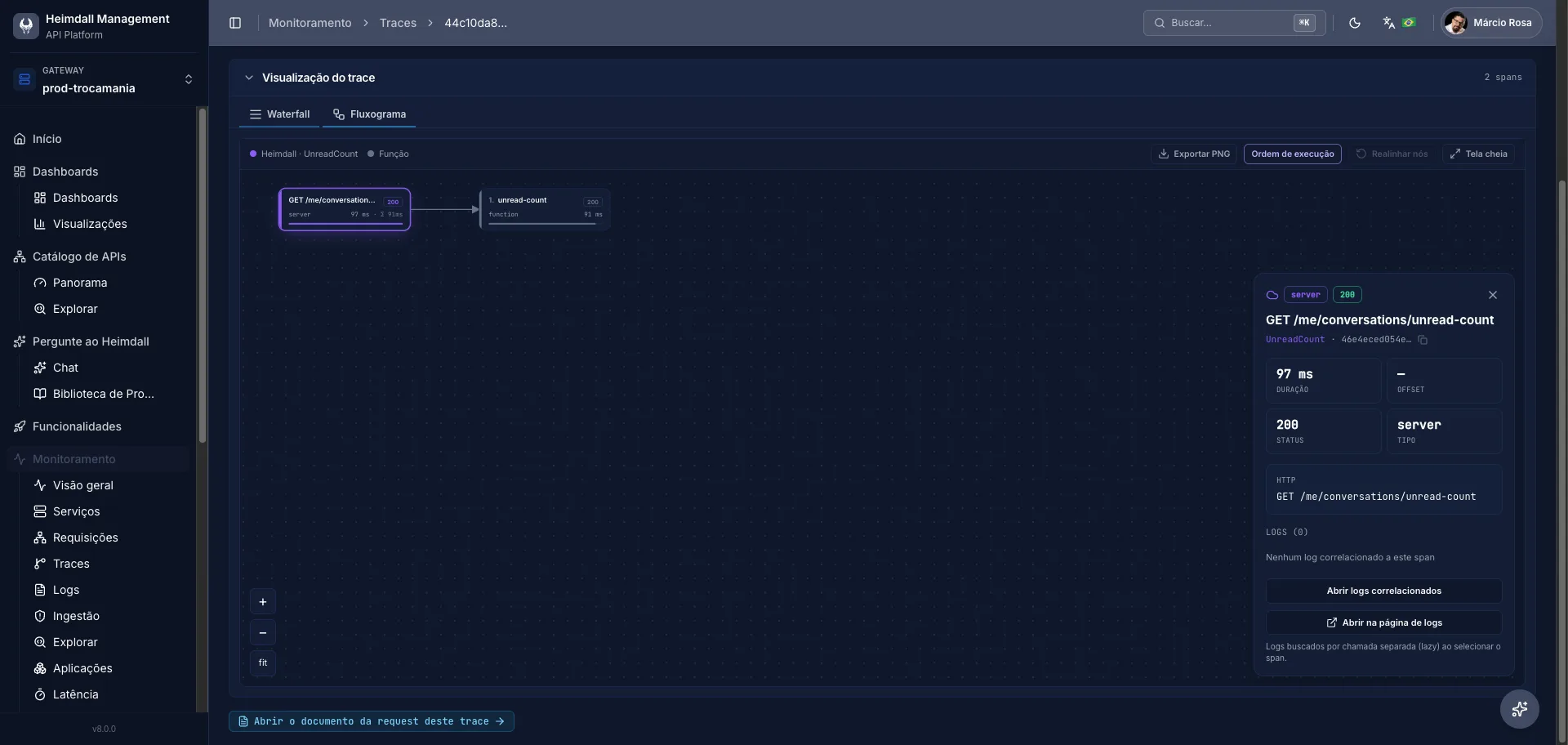The image size is (1568, 745).
Task: Click Abrir logs correlacionados button
Action: click(x=1383, y=591)
